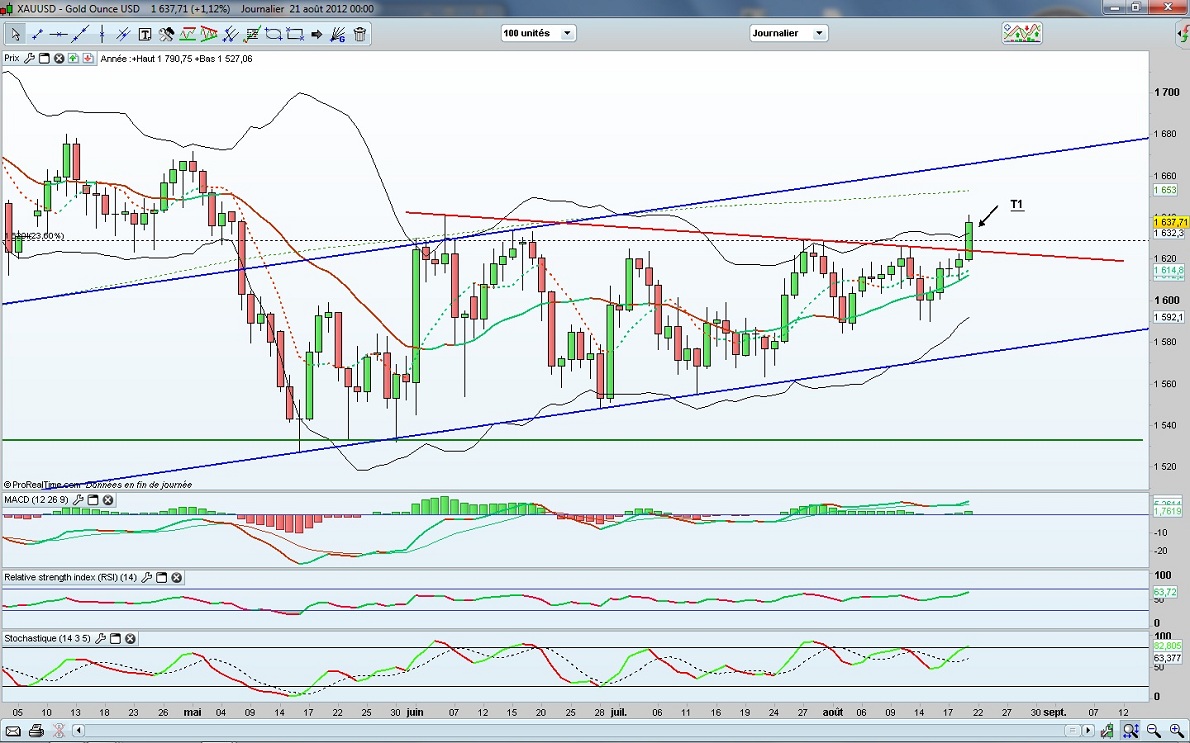Open RSI indicator settings wrench

click(x=146, y=577)
